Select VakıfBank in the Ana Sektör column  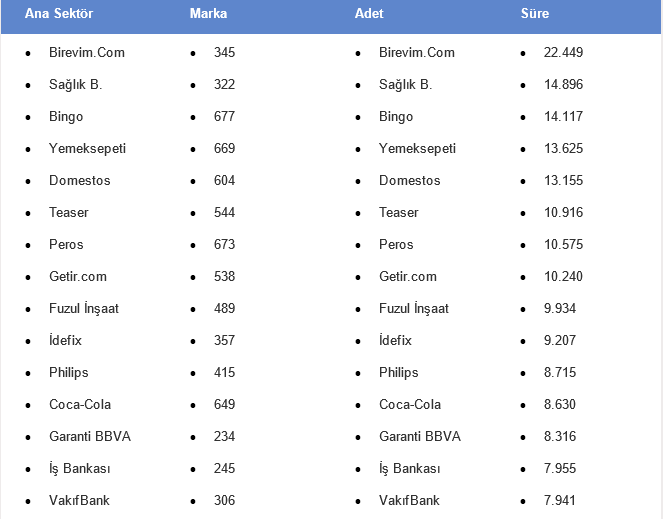pyautogui.click(x=79, y=500)
